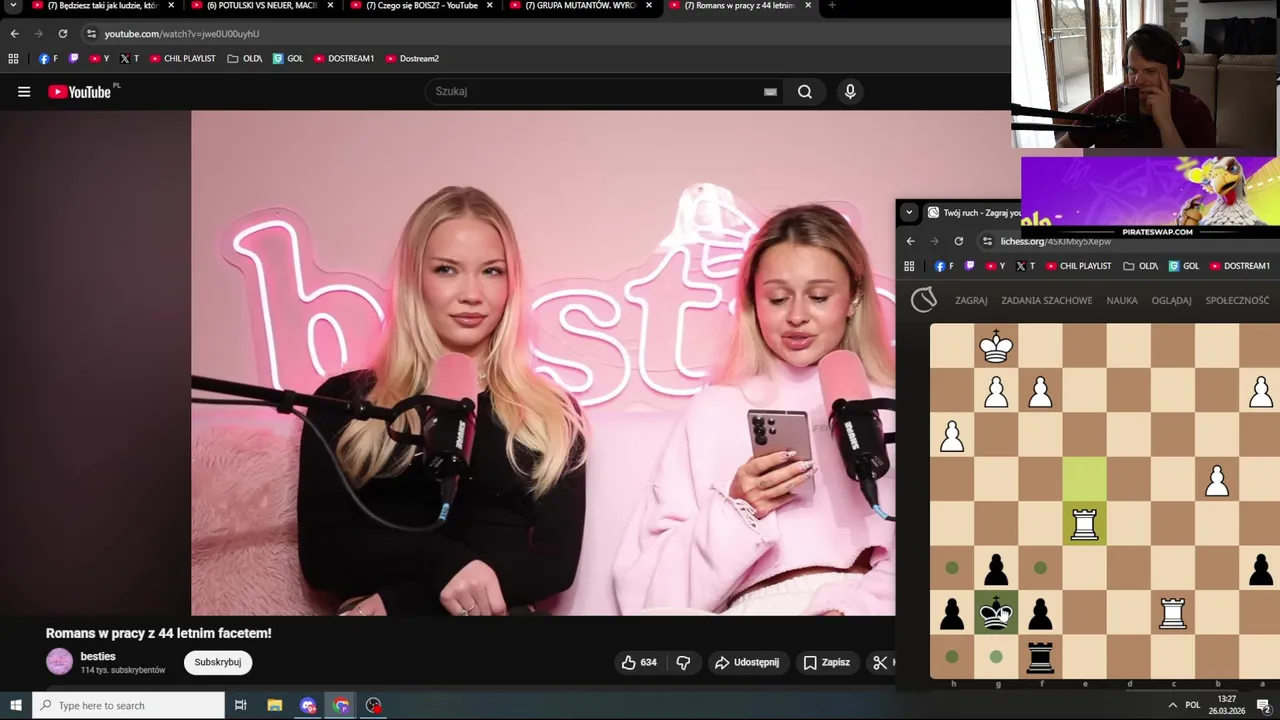Open the YouTube guide hamburger menu

click(24, 92)
